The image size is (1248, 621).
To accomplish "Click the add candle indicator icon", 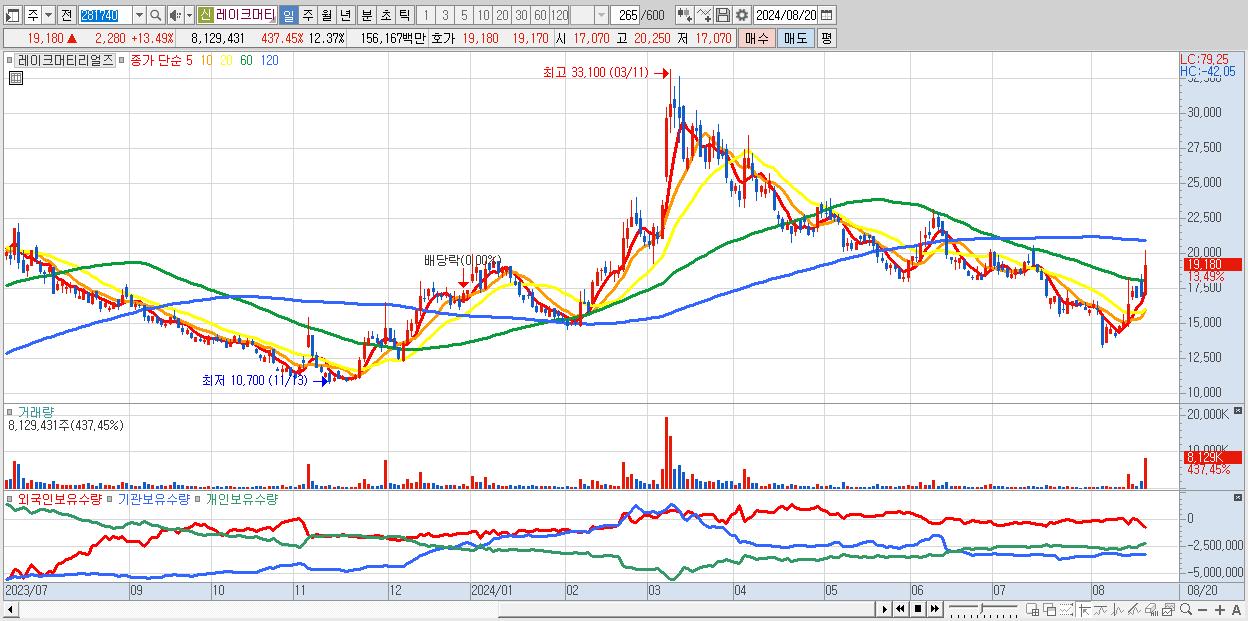I will pos(686,15).
